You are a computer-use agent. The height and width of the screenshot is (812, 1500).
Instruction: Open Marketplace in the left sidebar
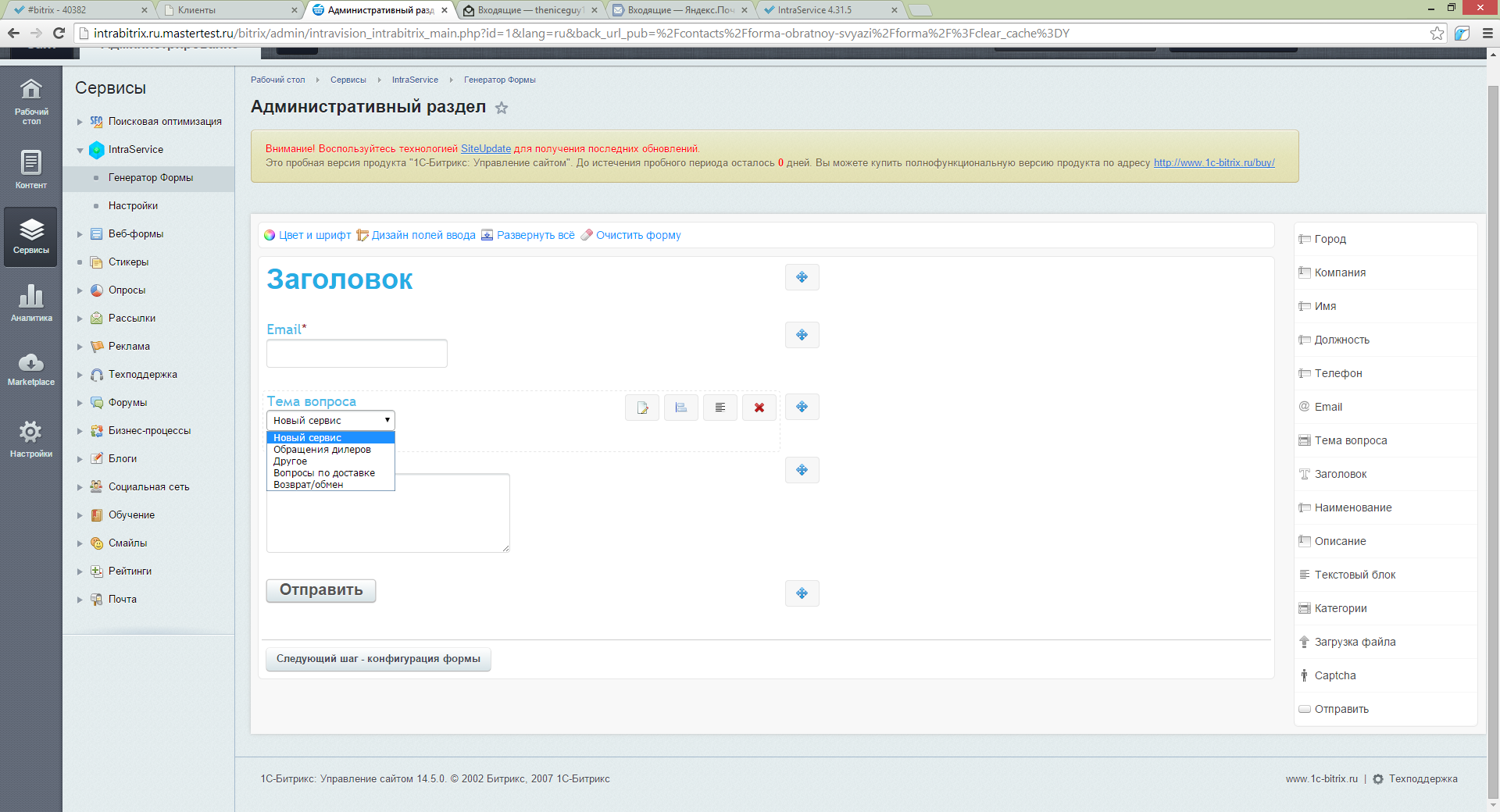pyautogui.click(x=31, y=369)
